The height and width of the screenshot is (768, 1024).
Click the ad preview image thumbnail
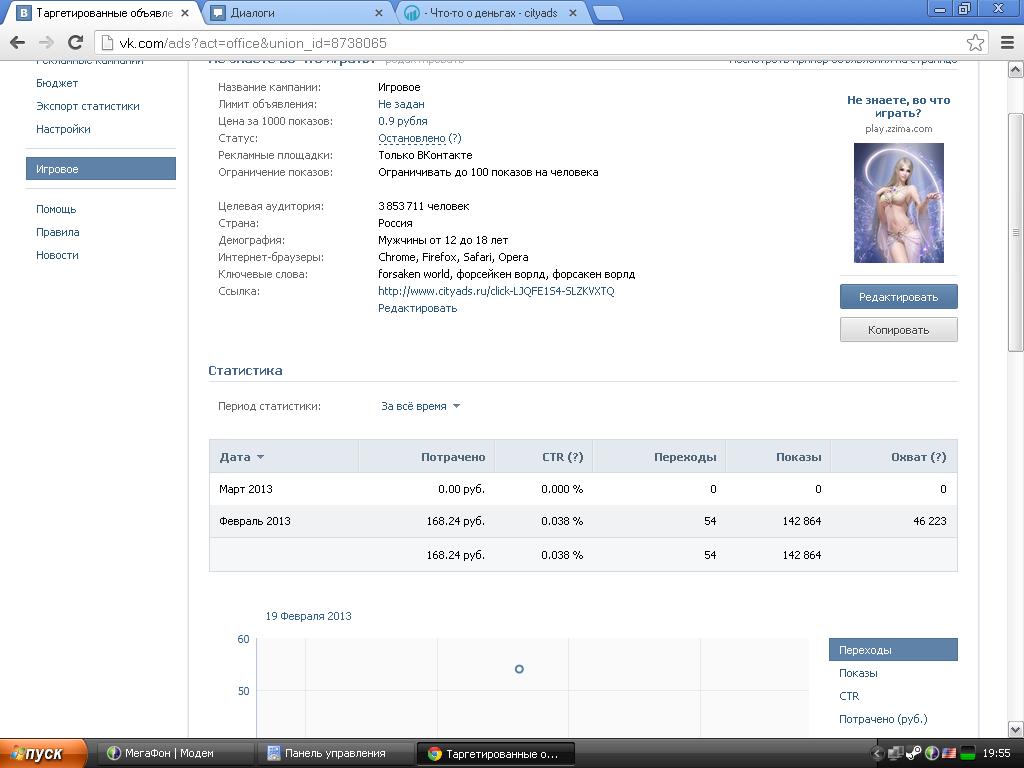898,203
